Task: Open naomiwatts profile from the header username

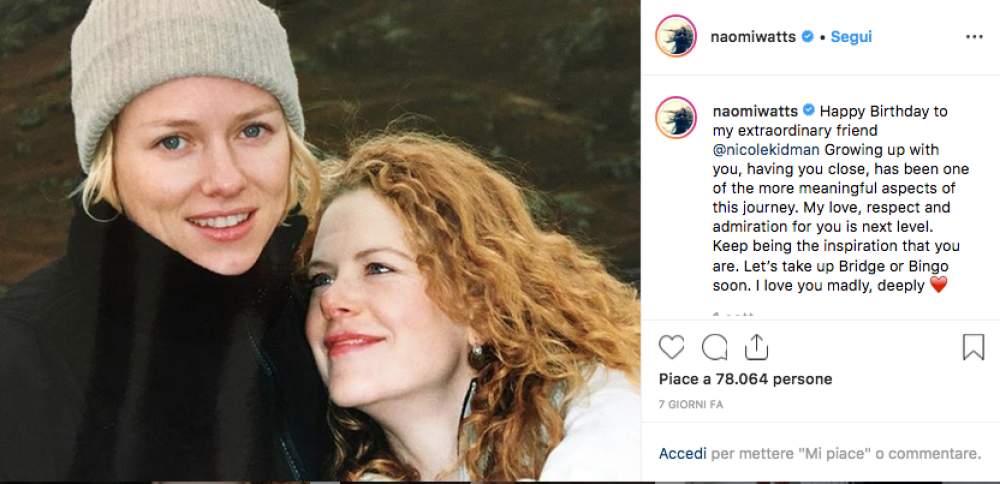Action: pos(754,37)
